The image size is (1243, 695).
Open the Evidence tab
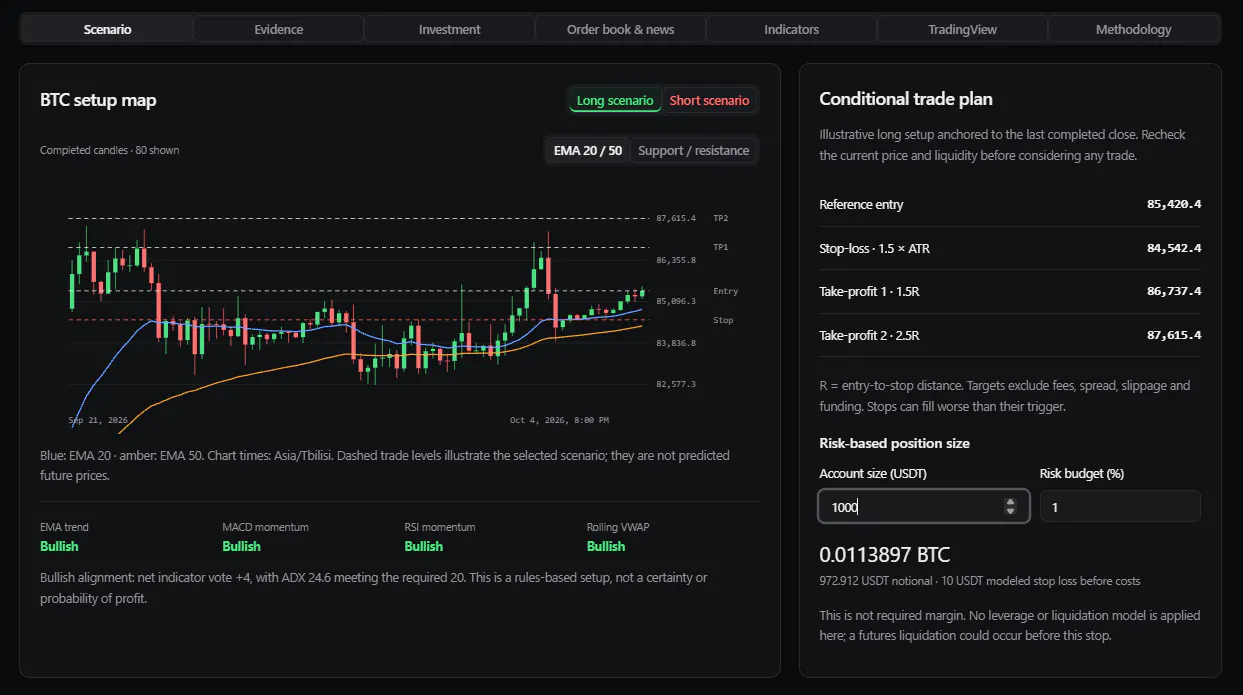(x=278, y=29)
